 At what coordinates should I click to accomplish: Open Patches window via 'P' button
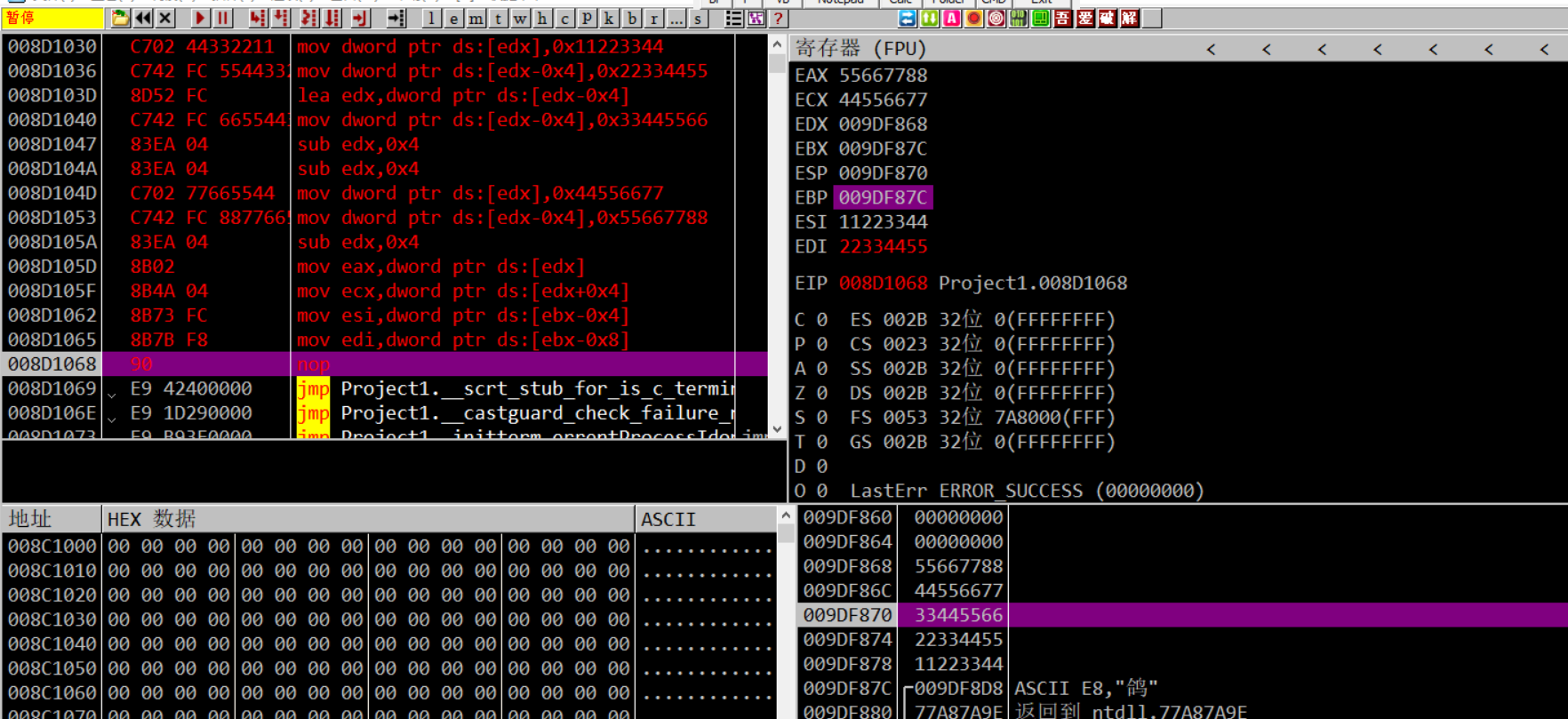point(587,18)
